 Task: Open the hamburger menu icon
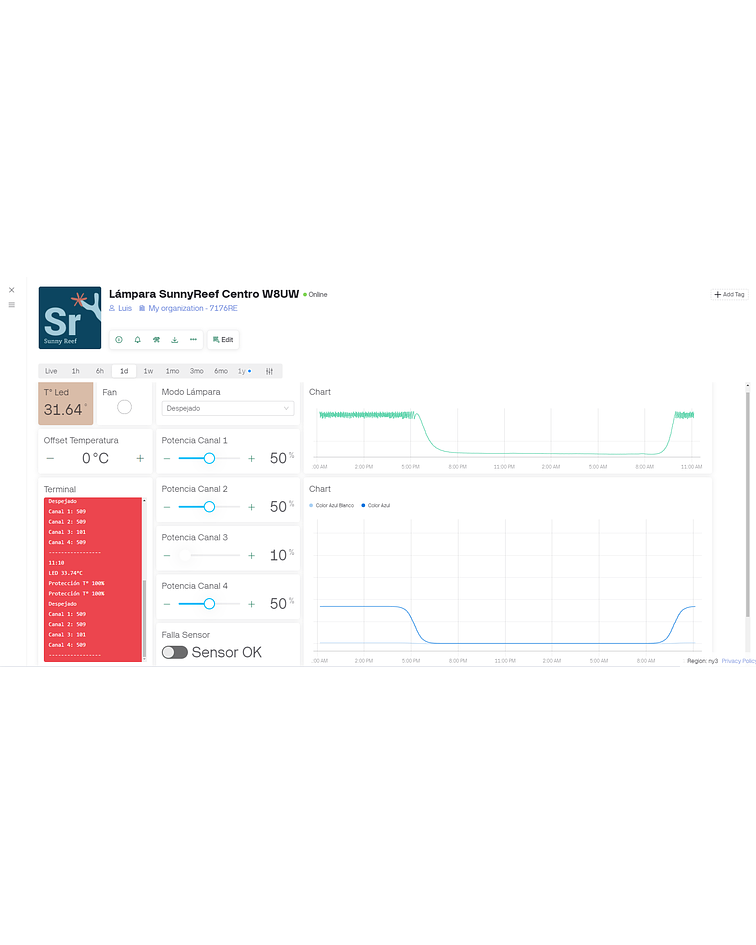pos(12,305)
